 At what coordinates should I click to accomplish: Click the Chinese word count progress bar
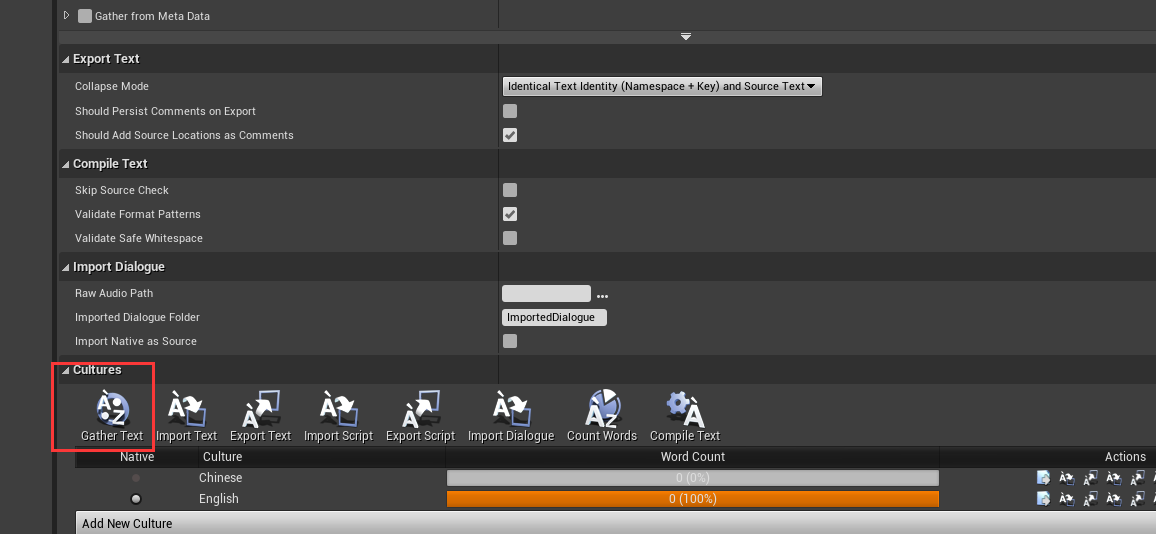click(x=693, y=478)
